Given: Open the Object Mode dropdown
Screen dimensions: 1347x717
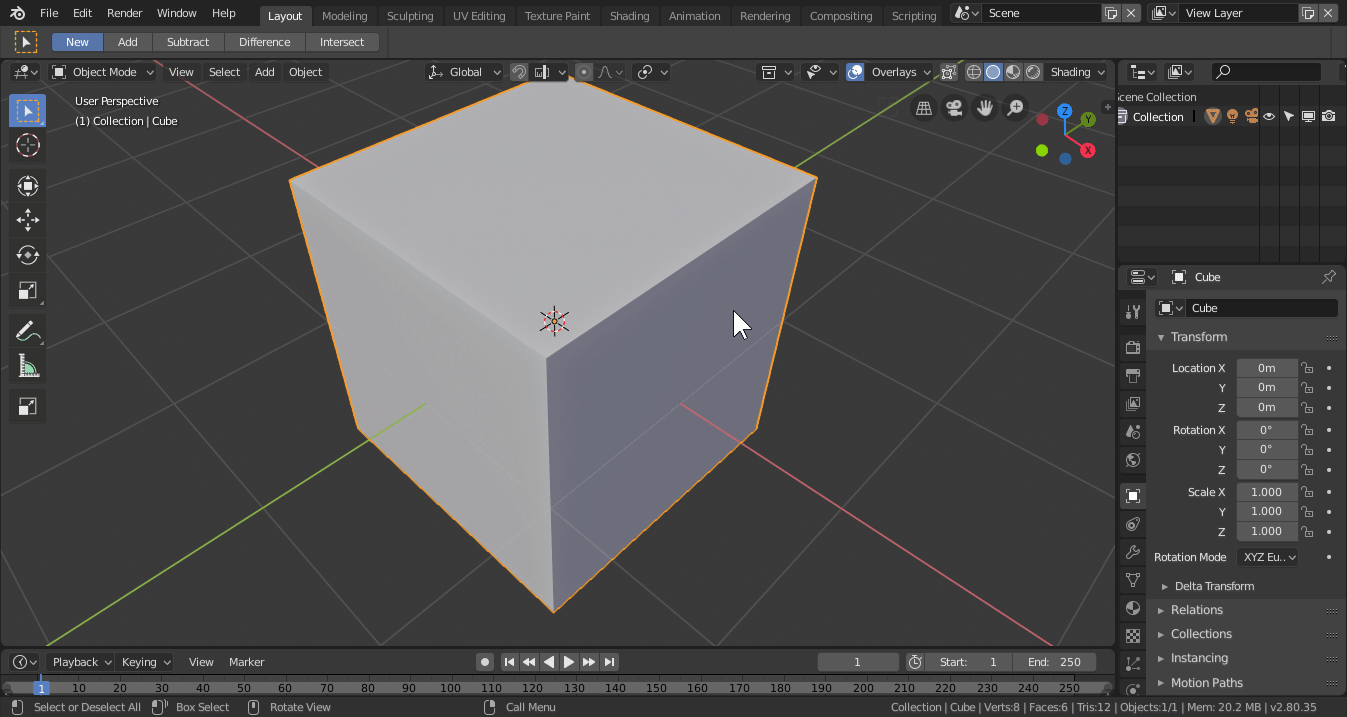Looking at the screenshot, I should click(104, 72).
